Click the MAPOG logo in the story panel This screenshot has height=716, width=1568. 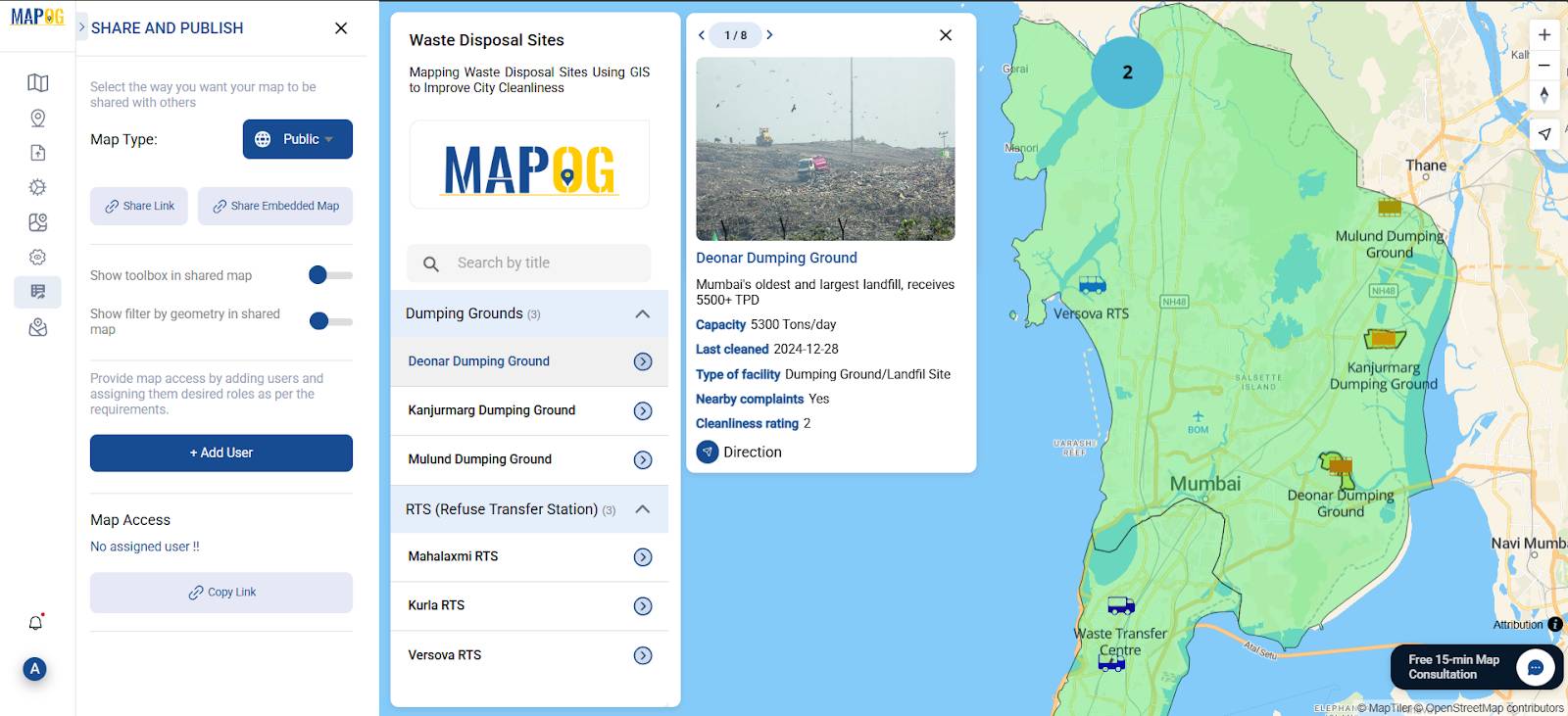point(529,168)
